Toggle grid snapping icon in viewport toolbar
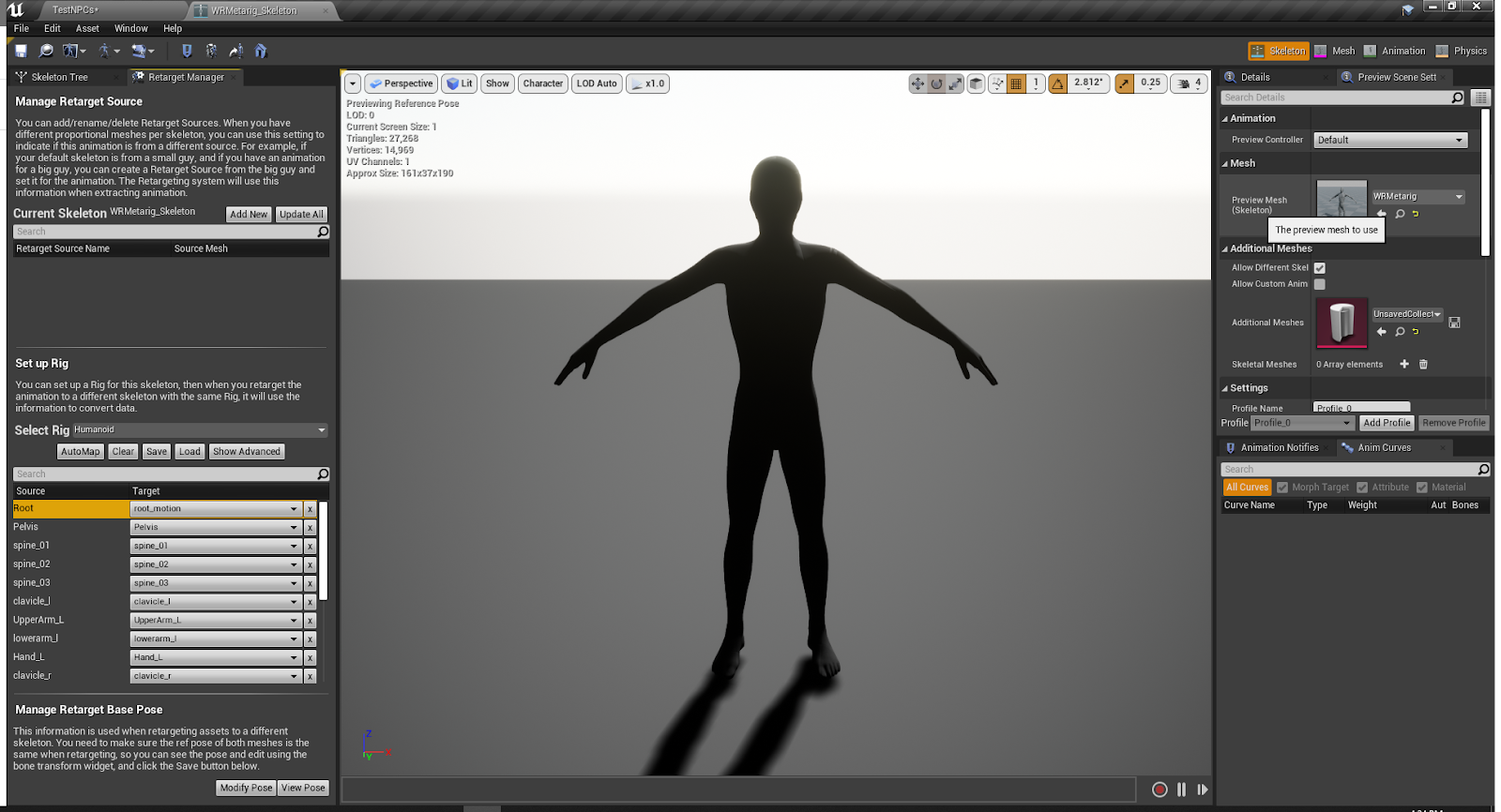Screen dimensions: 1501x812 (1016, 83)
